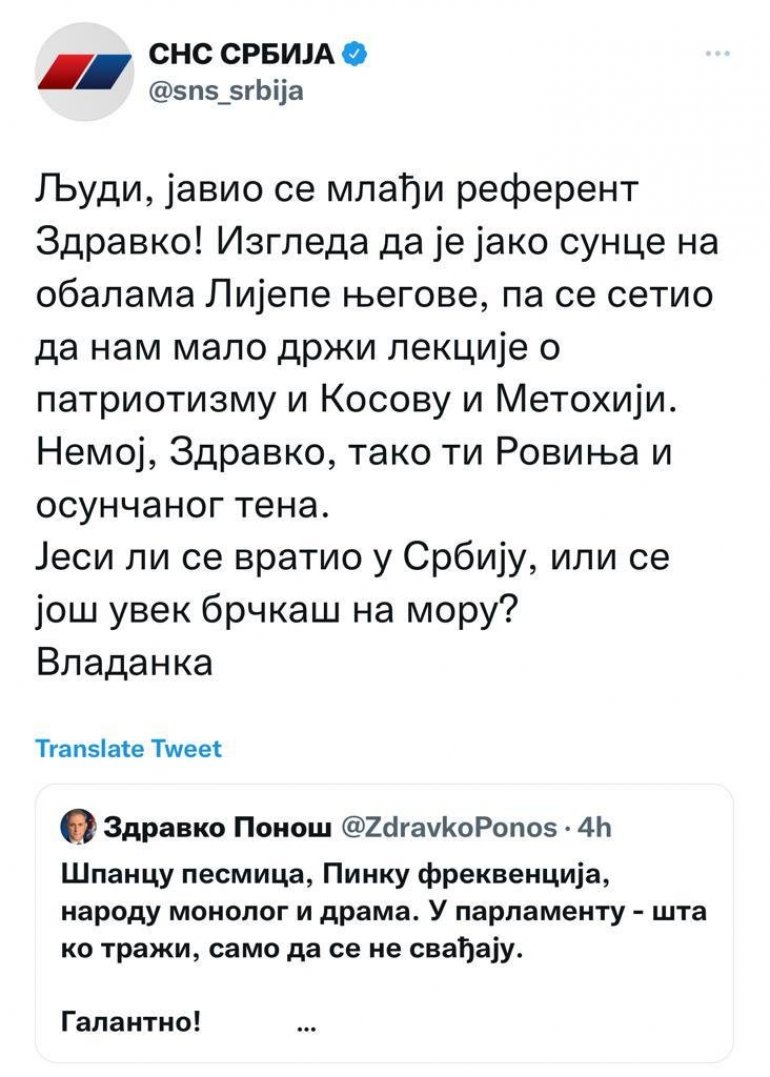Click the line starting with Шпанцу песмица

pos(335,874)
